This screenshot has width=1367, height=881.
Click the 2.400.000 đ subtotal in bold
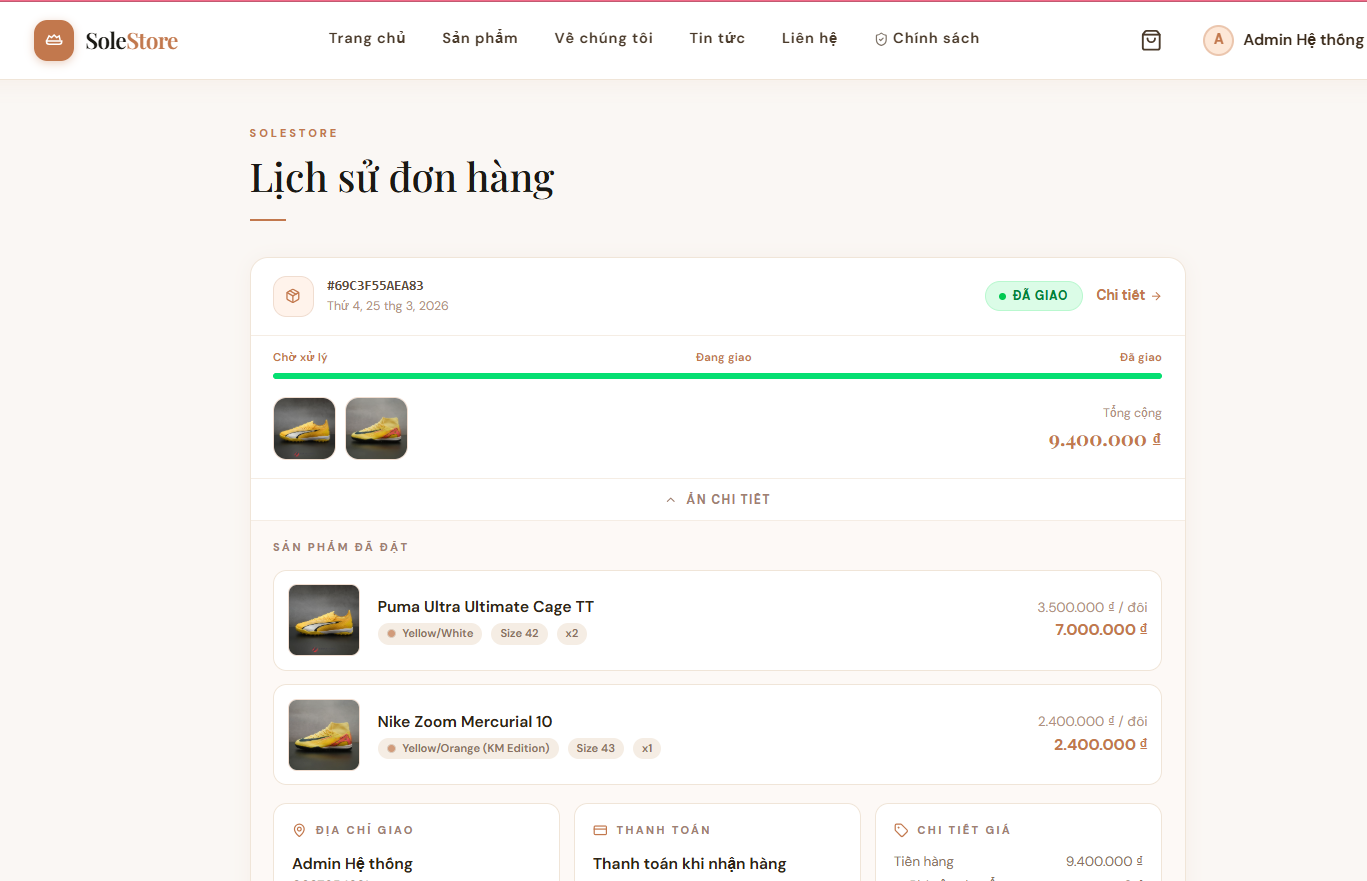tap(1101, 745)
